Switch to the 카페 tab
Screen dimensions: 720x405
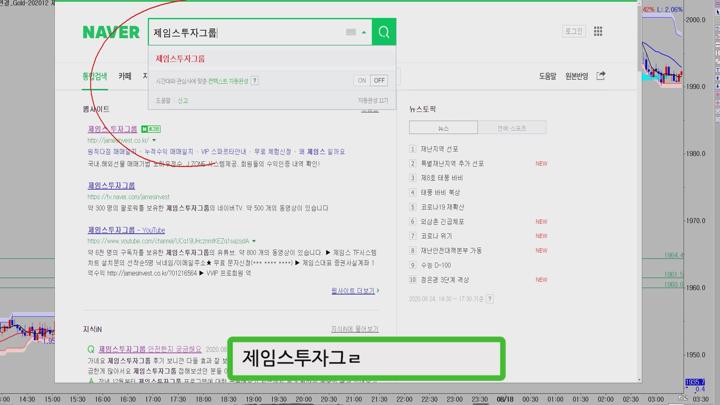point(125,76)
